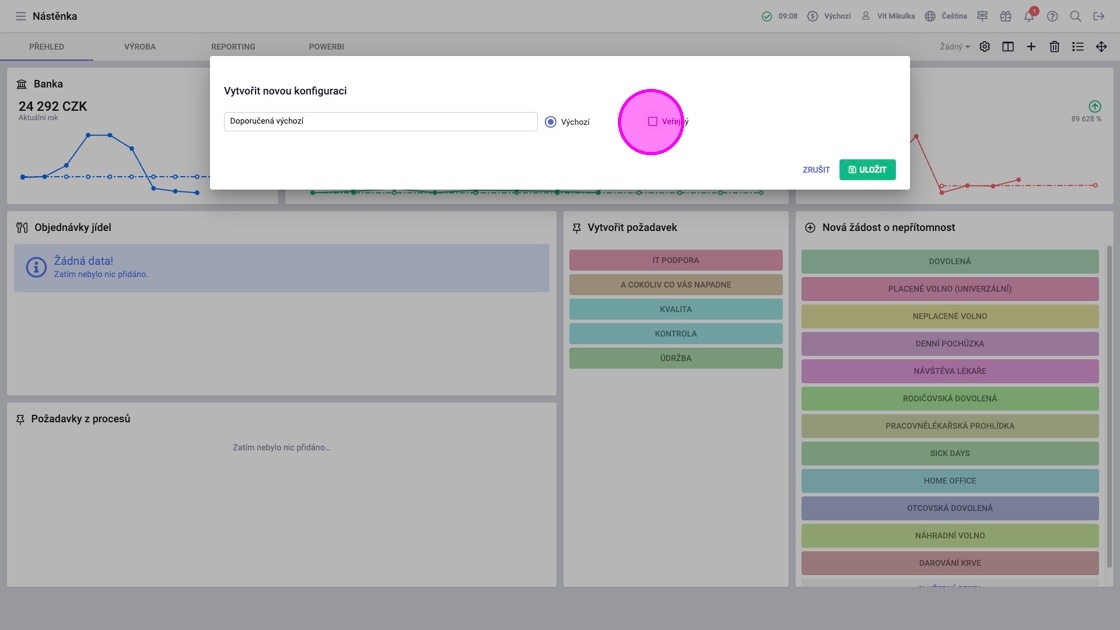Open the help question mark icon
Image resolution: width=1120 pixels, height=630 pixels.
point(1052,16)
